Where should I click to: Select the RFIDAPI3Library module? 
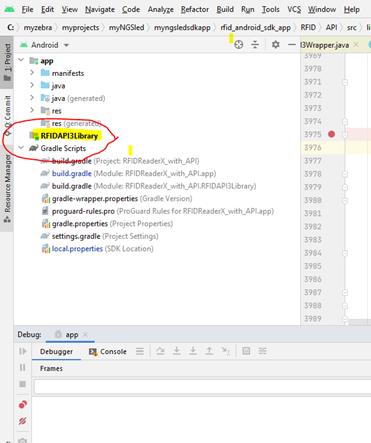pyautogui.click(x=69, y=136)
